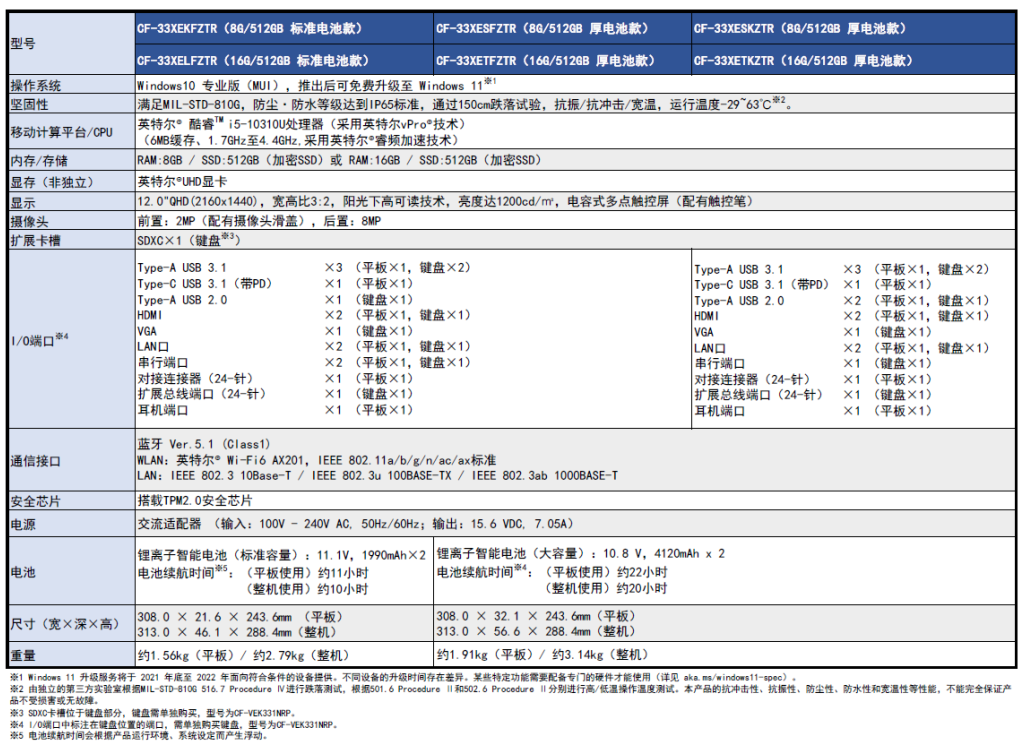1025x745 pixels.
Task: Click footnote ※1 about Windows 11 upgrade
Action: point(404,678)
